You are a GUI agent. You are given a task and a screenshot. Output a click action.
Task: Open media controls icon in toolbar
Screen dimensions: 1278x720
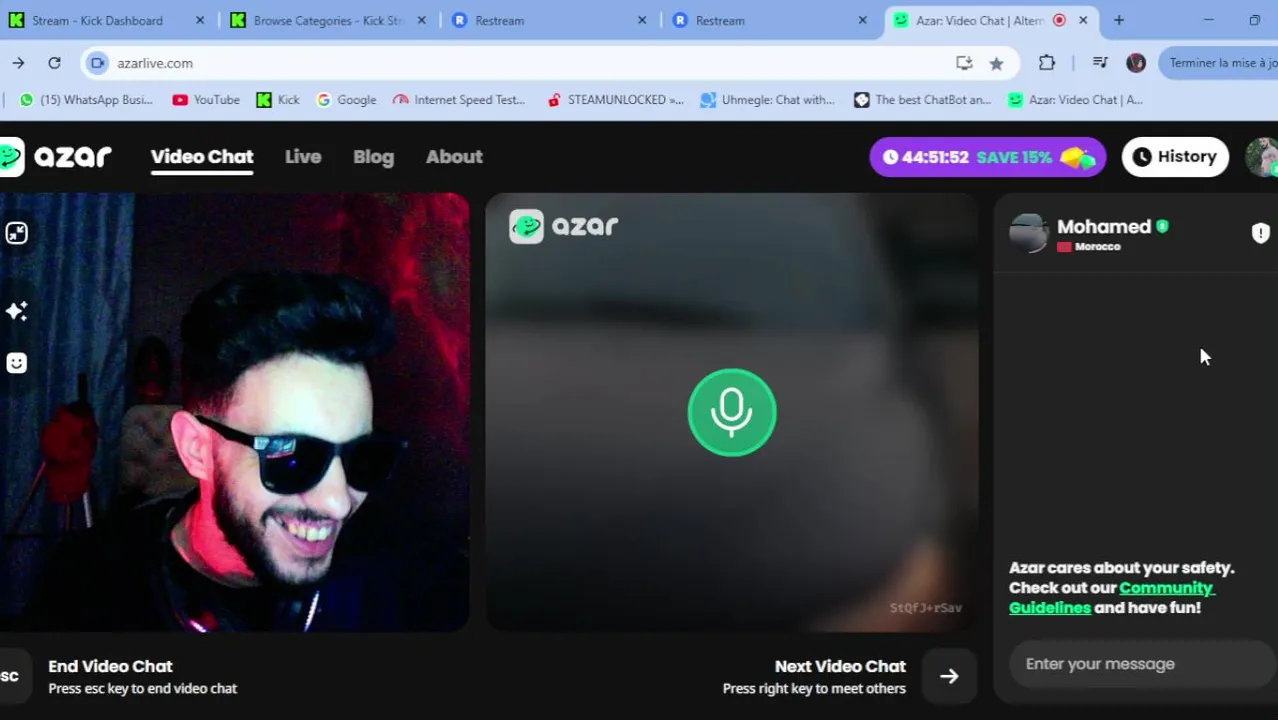(1100, 63)
